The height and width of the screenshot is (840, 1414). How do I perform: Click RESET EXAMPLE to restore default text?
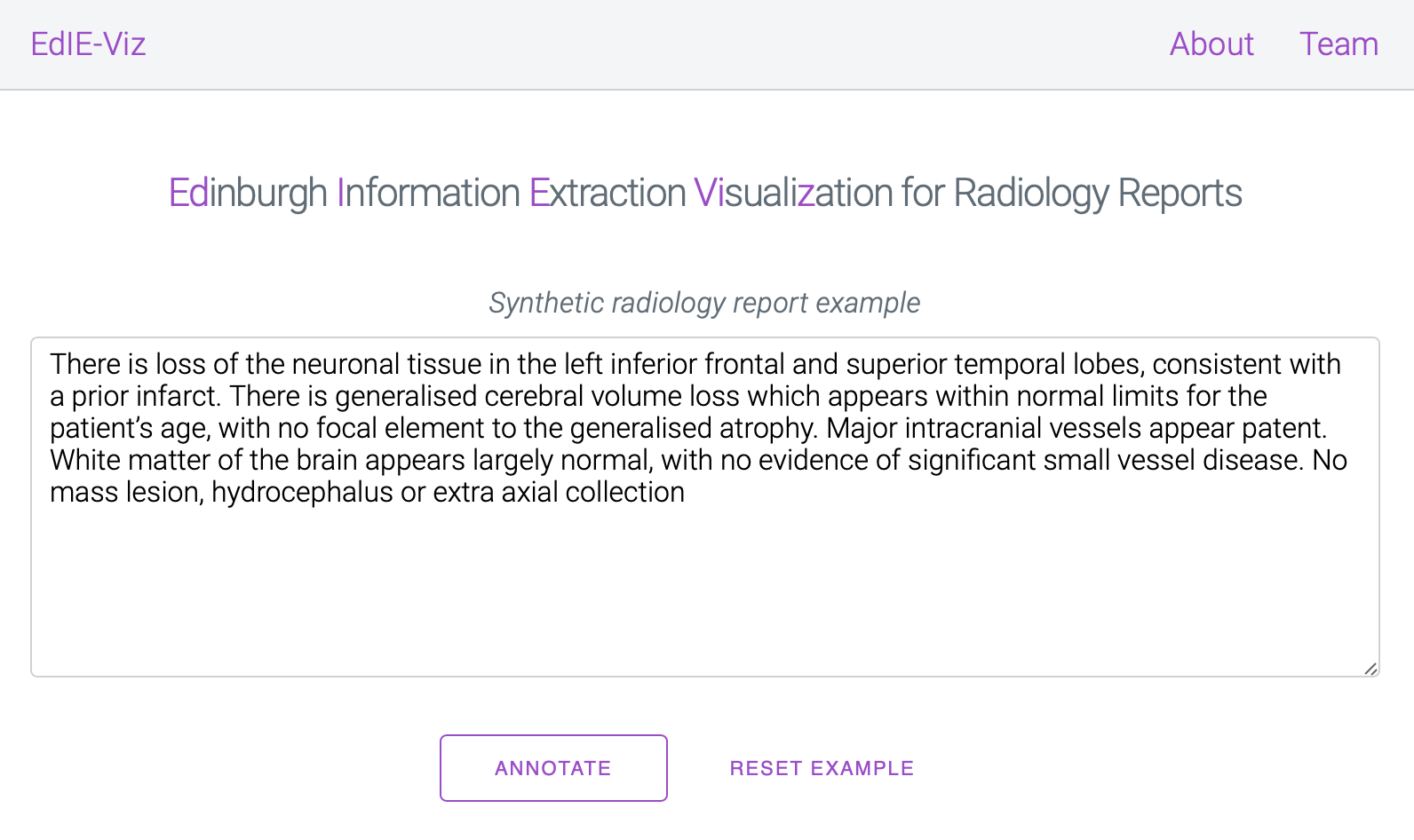point(821,768)
